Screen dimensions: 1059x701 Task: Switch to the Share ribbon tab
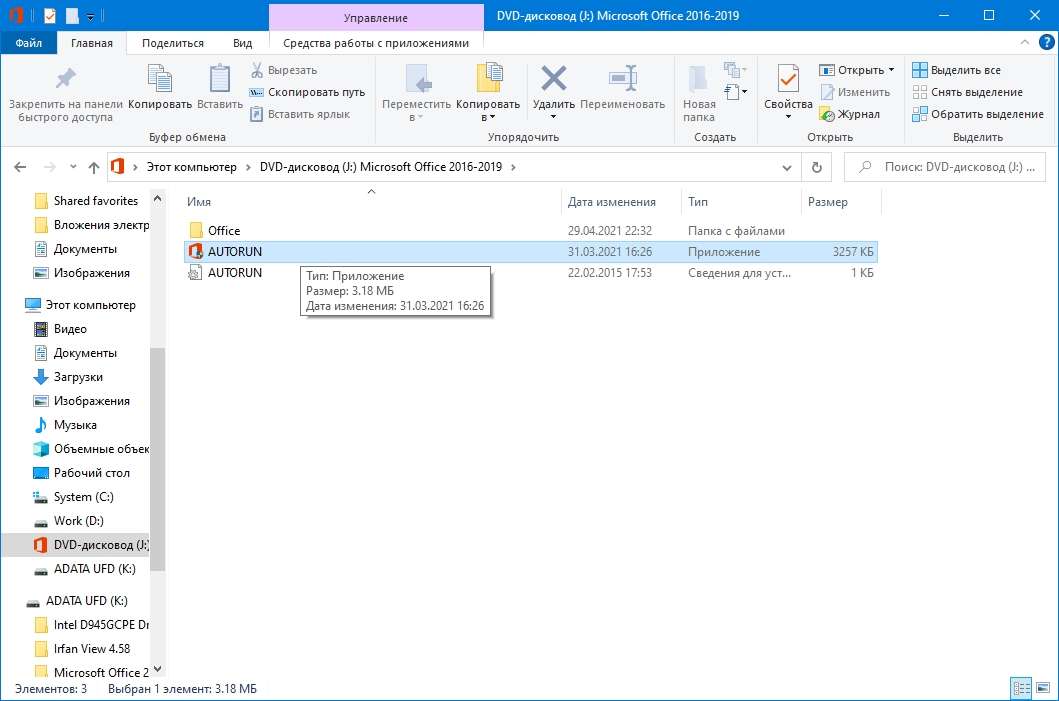coord(173,43)
